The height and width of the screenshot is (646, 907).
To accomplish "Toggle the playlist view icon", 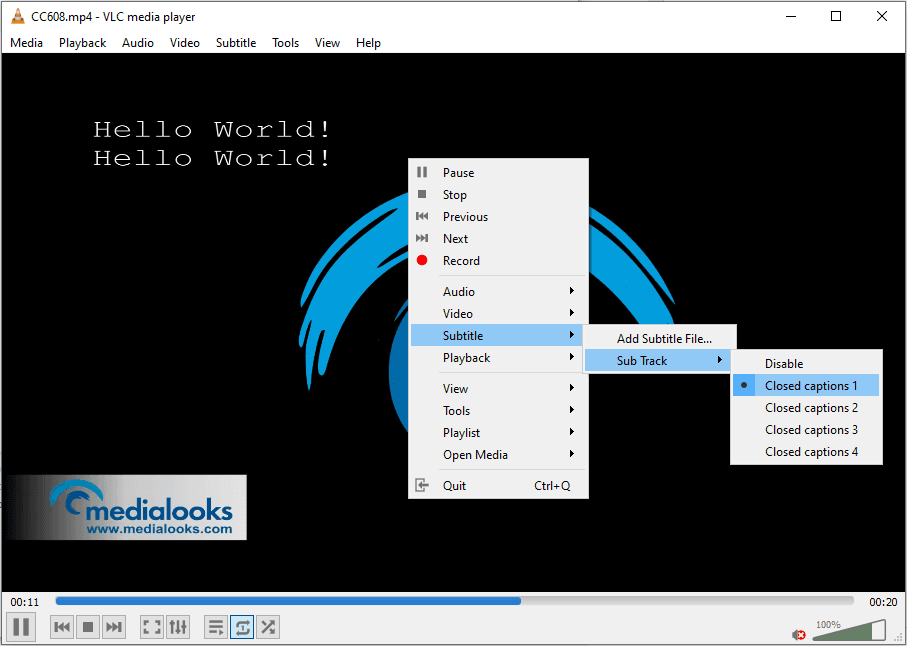I will coord(216,627).
